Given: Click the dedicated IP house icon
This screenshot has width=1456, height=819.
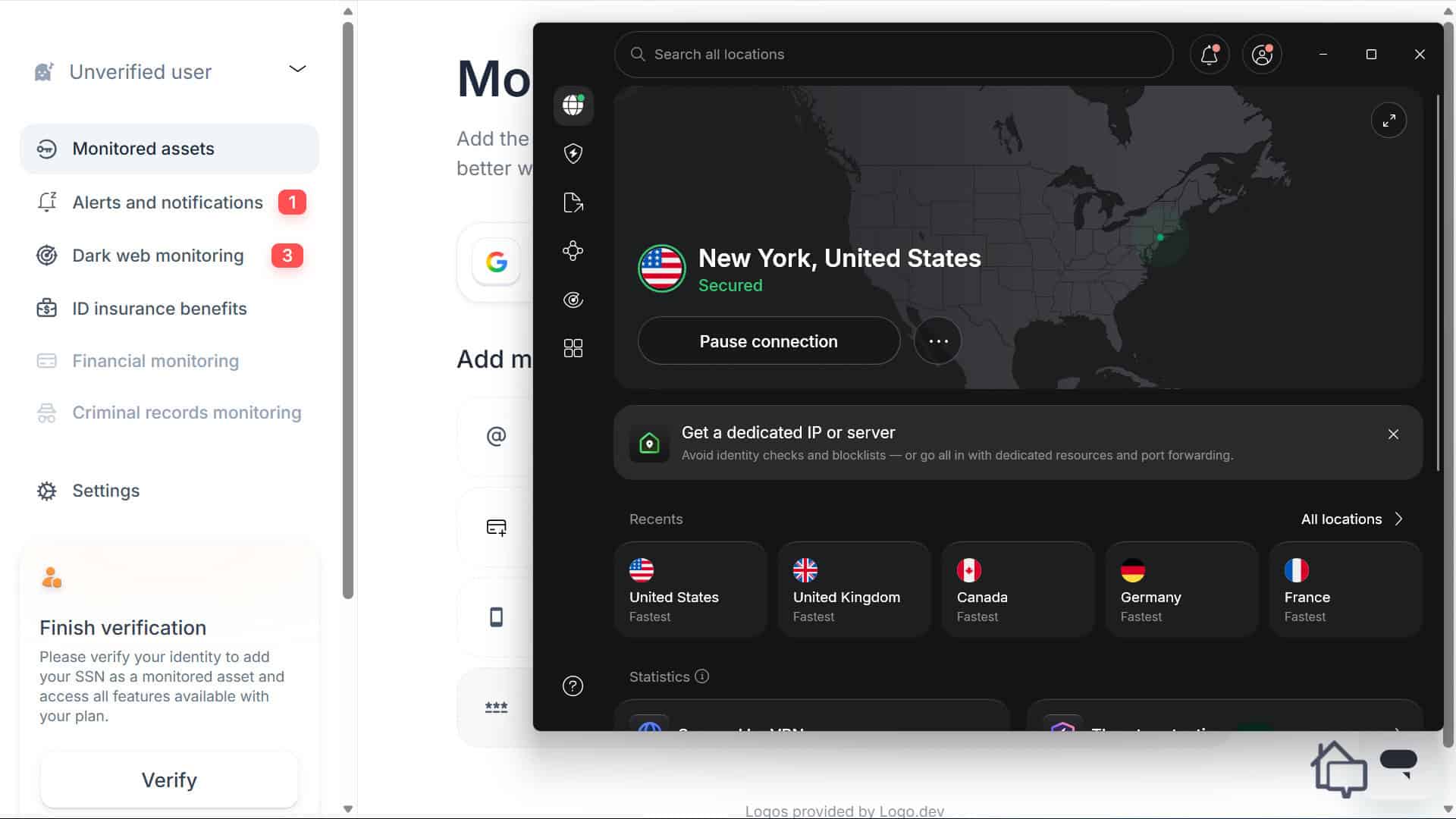Looking at the screenshot, I should (649, 443).
